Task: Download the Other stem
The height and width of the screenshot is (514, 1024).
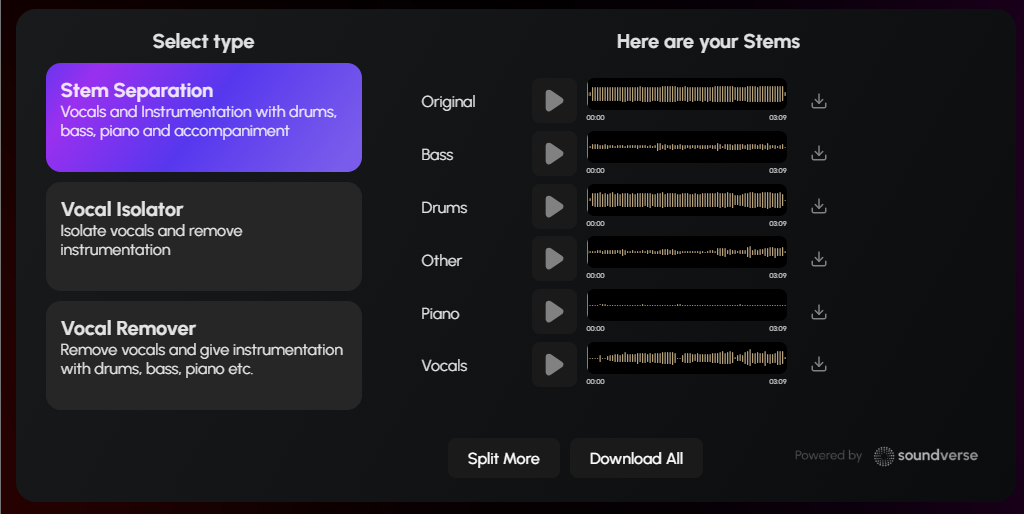Action: pos(819,259)
